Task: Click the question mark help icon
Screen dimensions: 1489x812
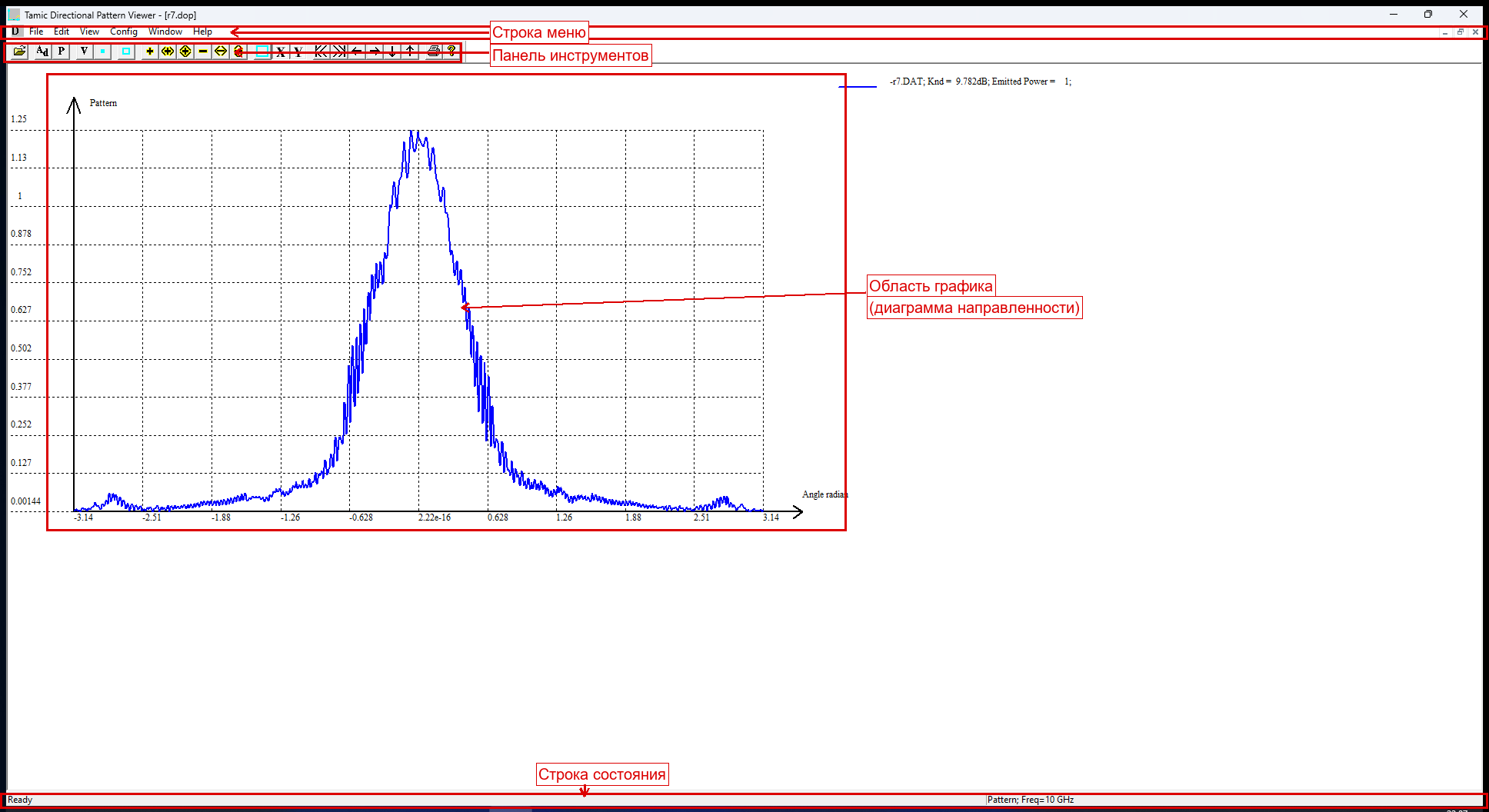Action: pyautogui.click(x=451, y=52)
